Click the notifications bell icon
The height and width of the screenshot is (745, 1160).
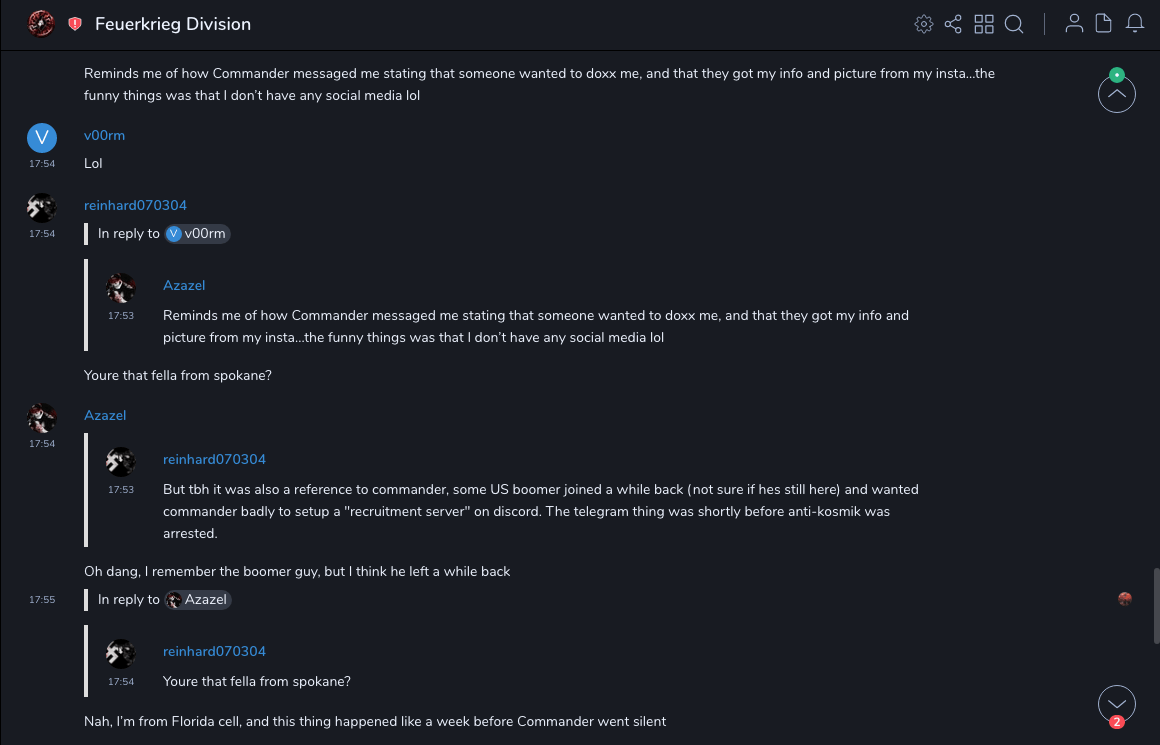1135,24
